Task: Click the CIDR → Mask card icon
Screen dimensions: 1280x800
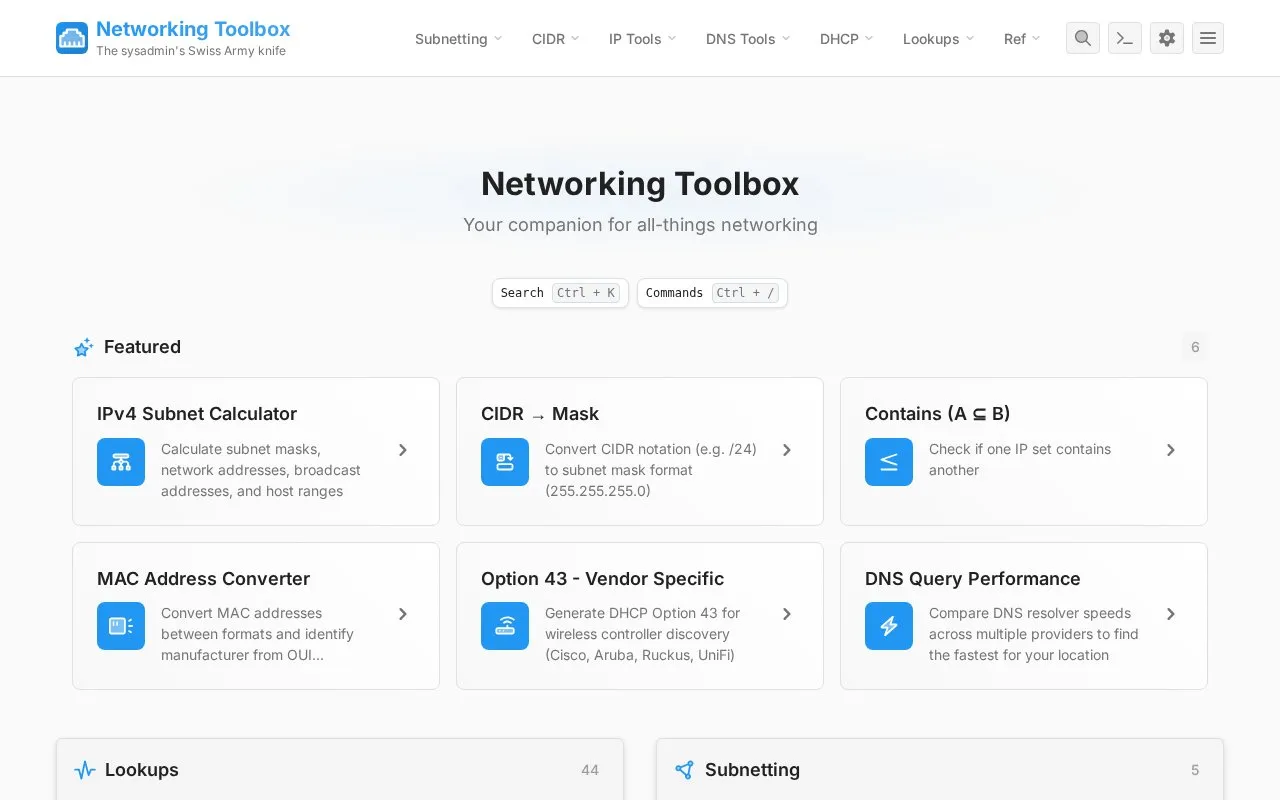Action: 505,462
